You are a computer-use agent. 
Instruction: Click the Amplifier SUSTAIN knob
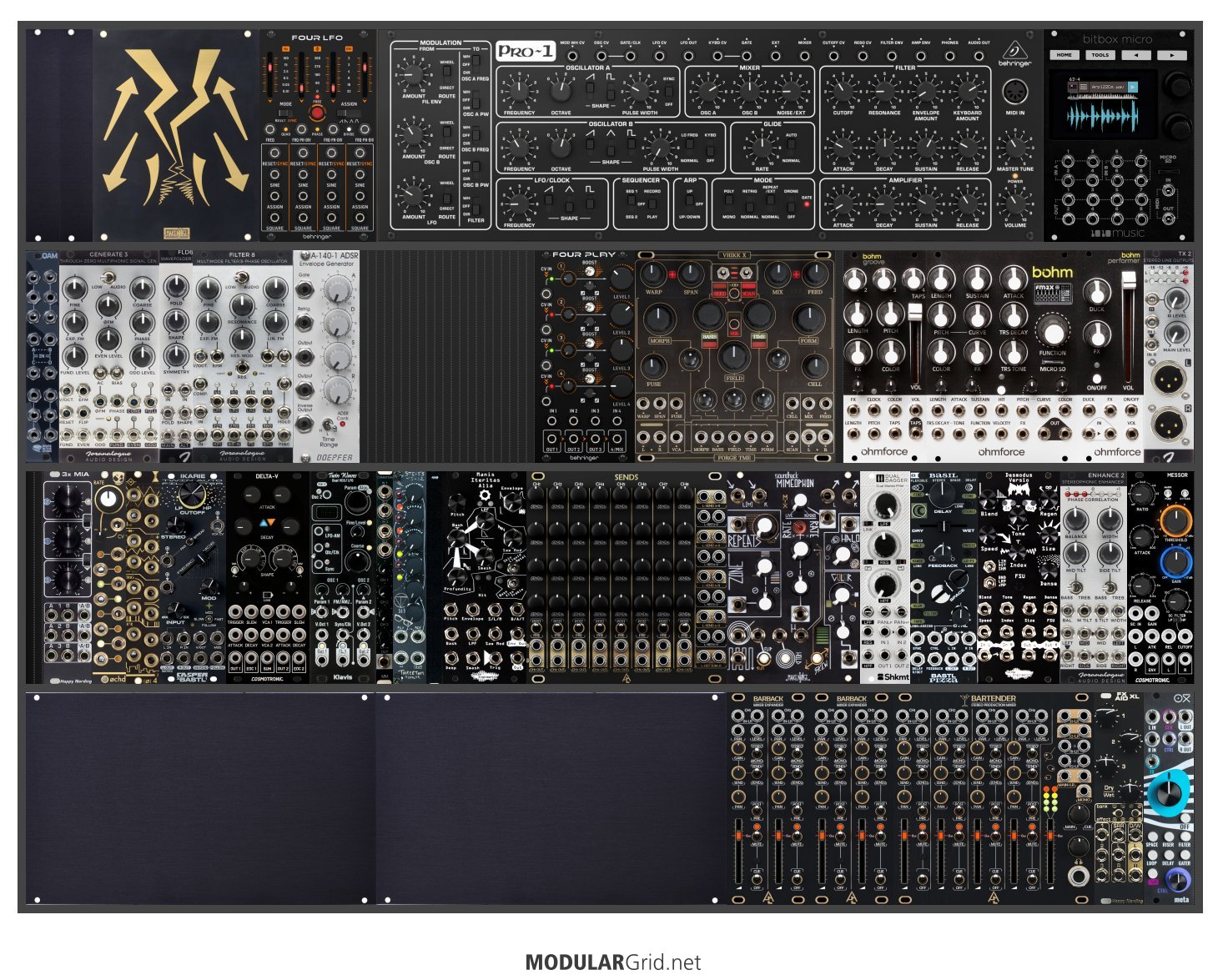click(926, 203)
